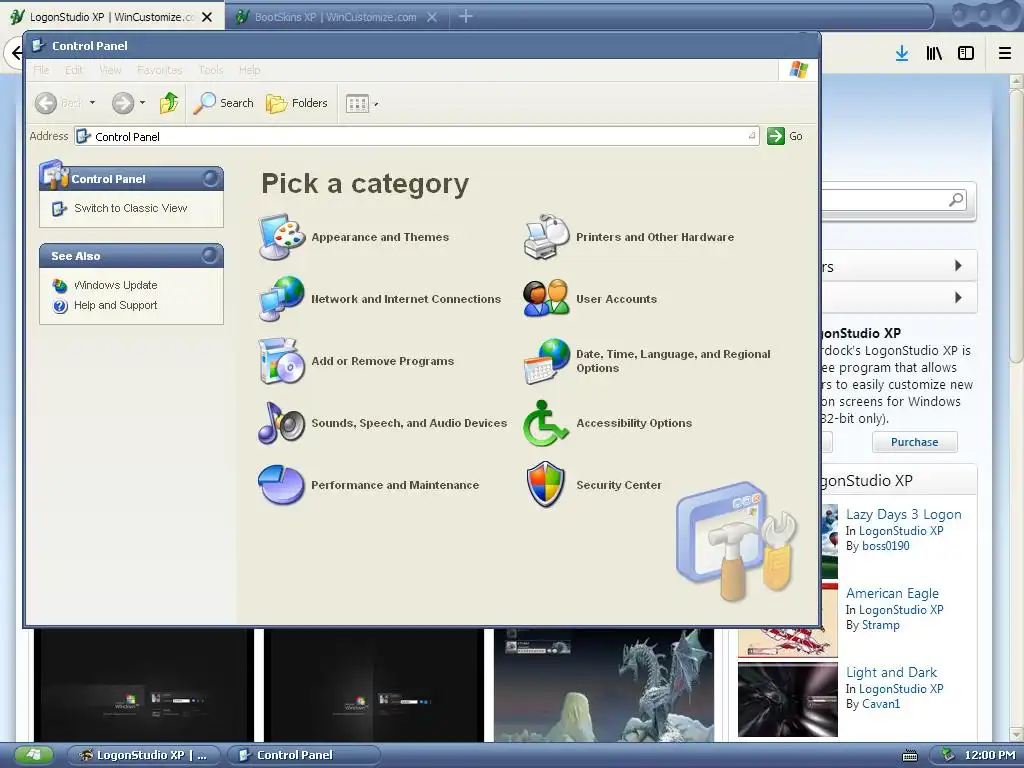Select the LogonStudio XP browser tab
The height and width of the screenshot is (768, 1024).
(112, 17)
